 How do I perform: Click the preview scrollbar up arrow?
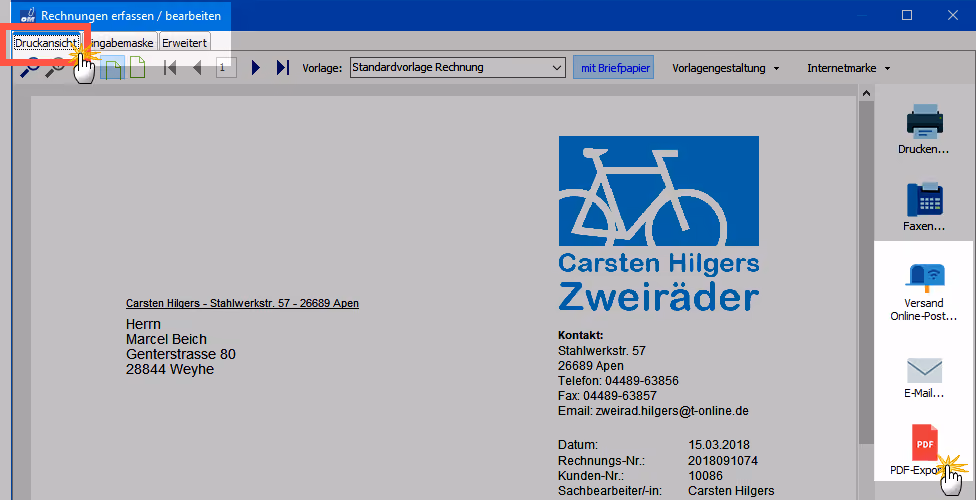click(865, 93)
